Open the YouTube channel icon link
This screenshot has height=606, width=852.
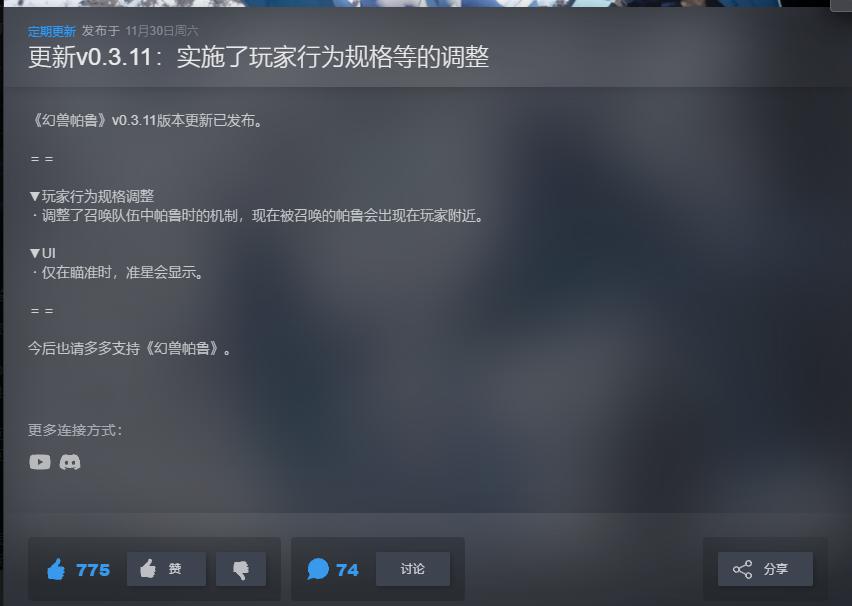[40, 462]
